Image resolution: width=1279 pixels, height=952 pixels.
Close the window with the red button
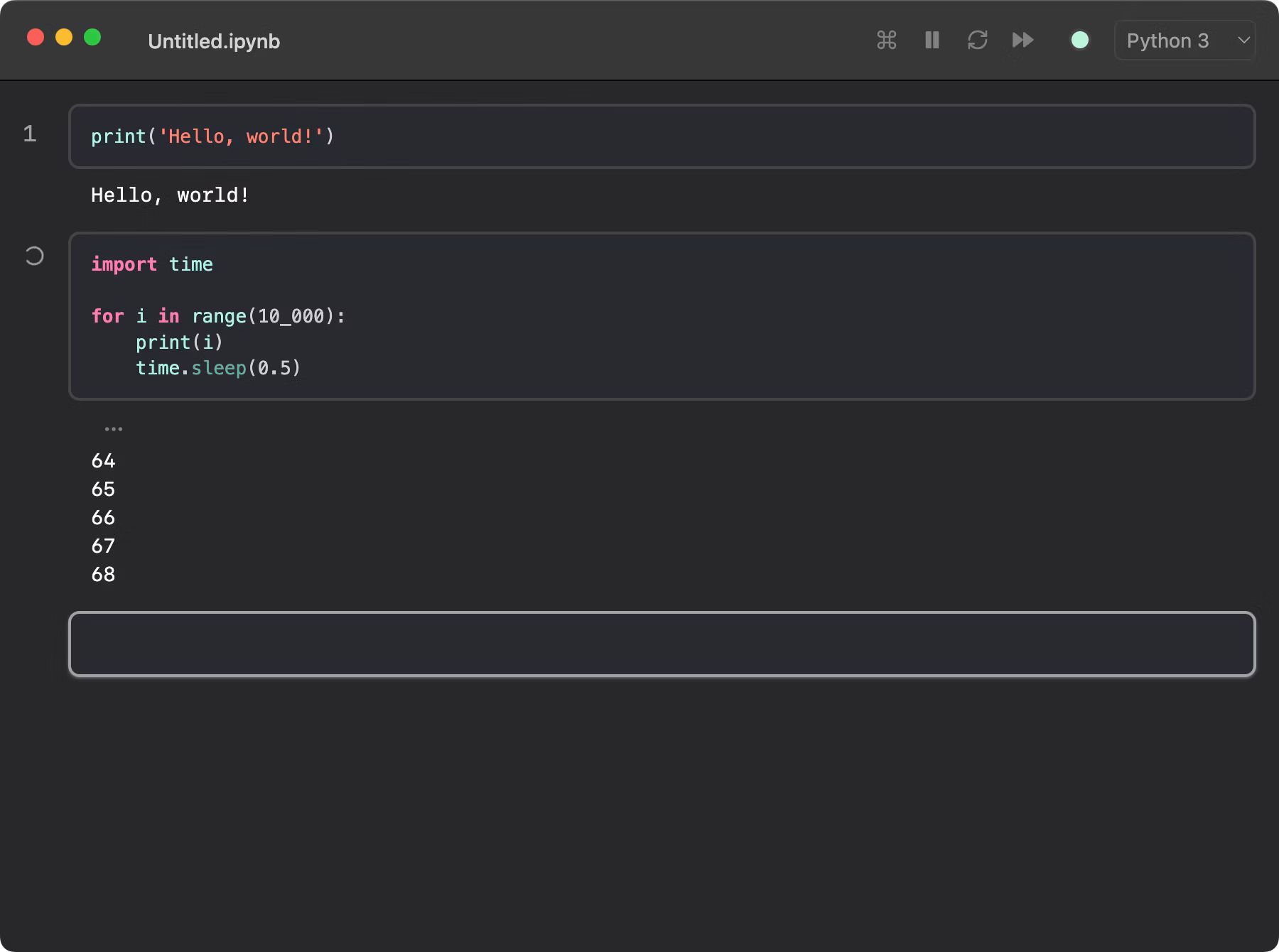[36, 37]
